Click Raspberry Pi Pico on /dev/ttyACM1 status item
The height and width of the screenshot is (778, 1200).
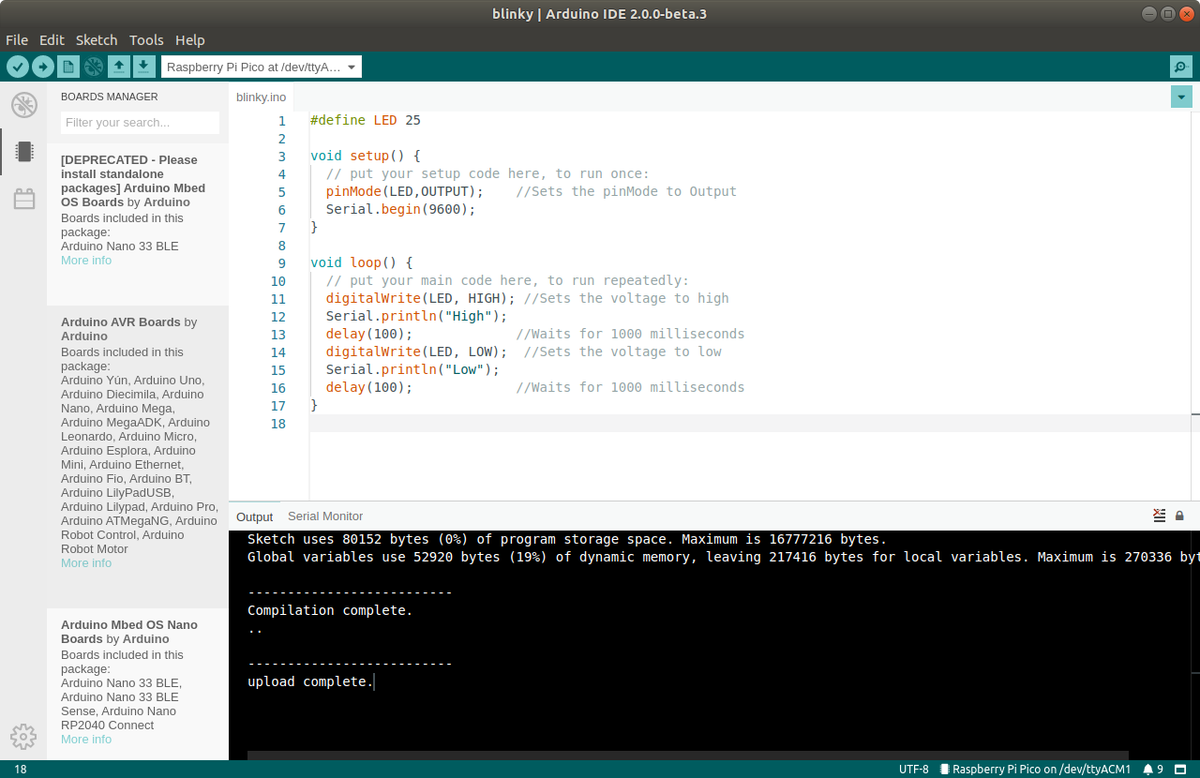1037,769
